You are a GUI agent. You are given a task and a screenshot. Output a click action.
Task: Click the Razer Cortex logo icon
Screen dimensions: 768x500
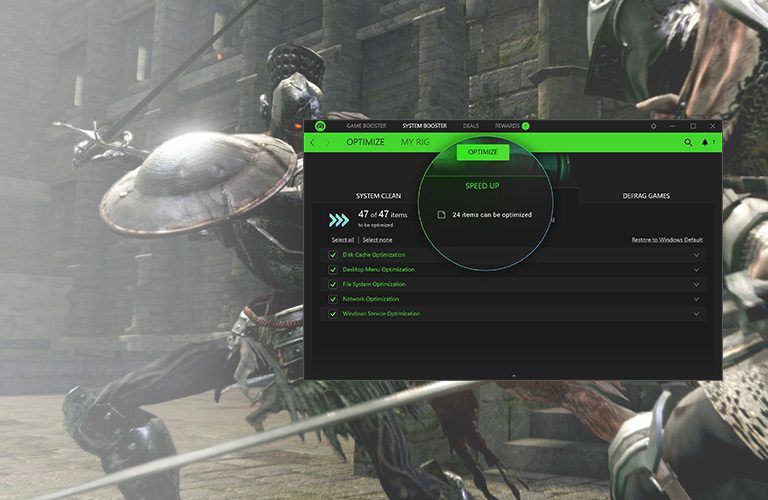320,126
